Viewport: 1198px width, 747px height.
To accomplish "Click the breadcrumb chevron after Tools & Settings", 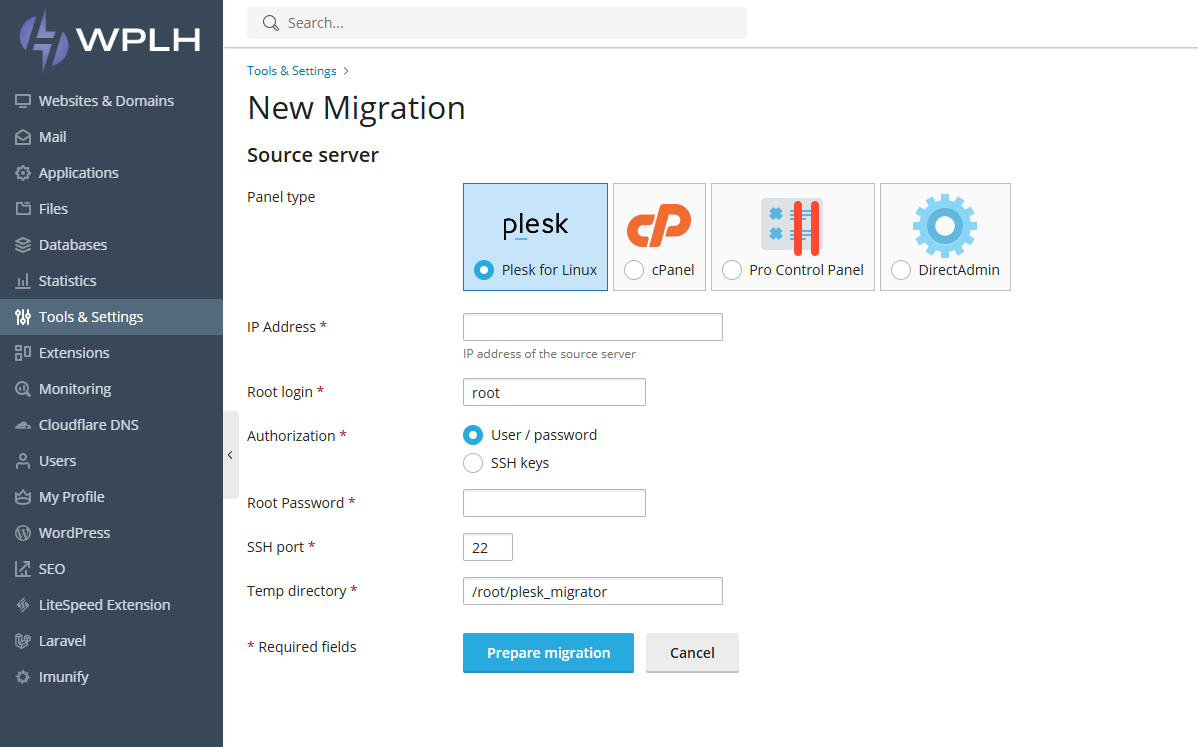I will pyautogui.click(x=346, y=71).
